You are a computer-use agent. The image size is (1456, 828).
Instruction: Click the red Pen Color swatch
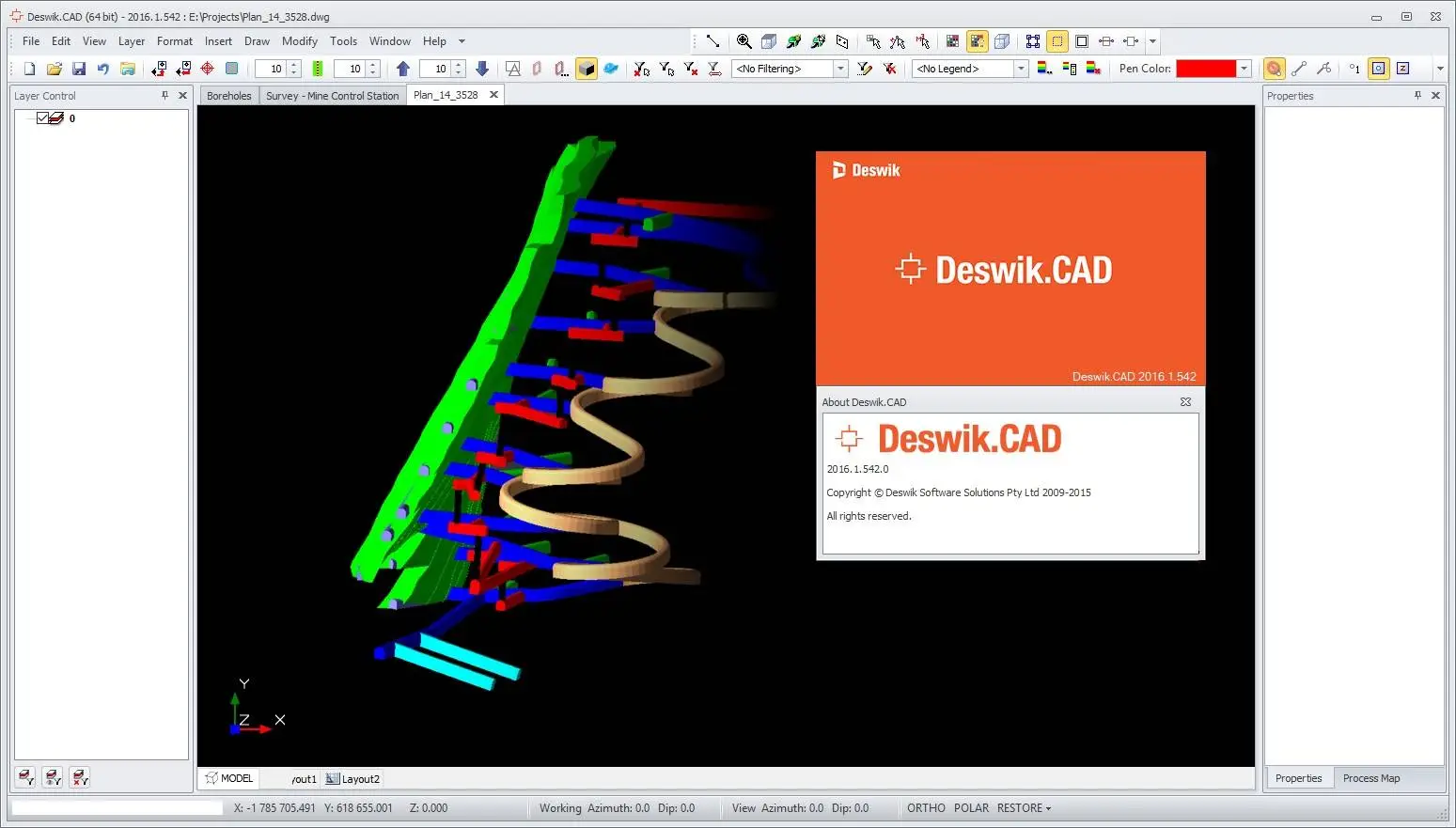coord(1206,69)
